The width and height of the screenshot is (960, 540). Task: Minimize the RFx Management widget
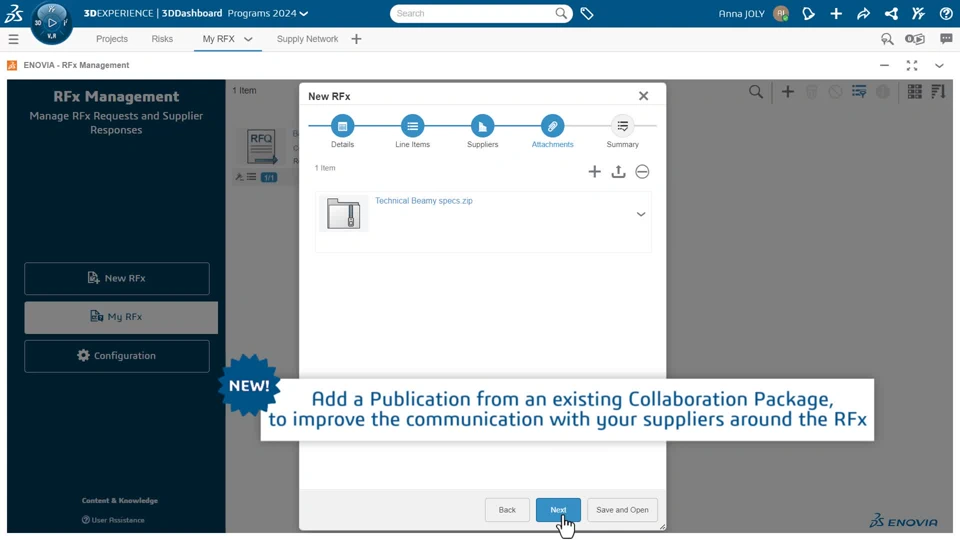tap(885, 66)
